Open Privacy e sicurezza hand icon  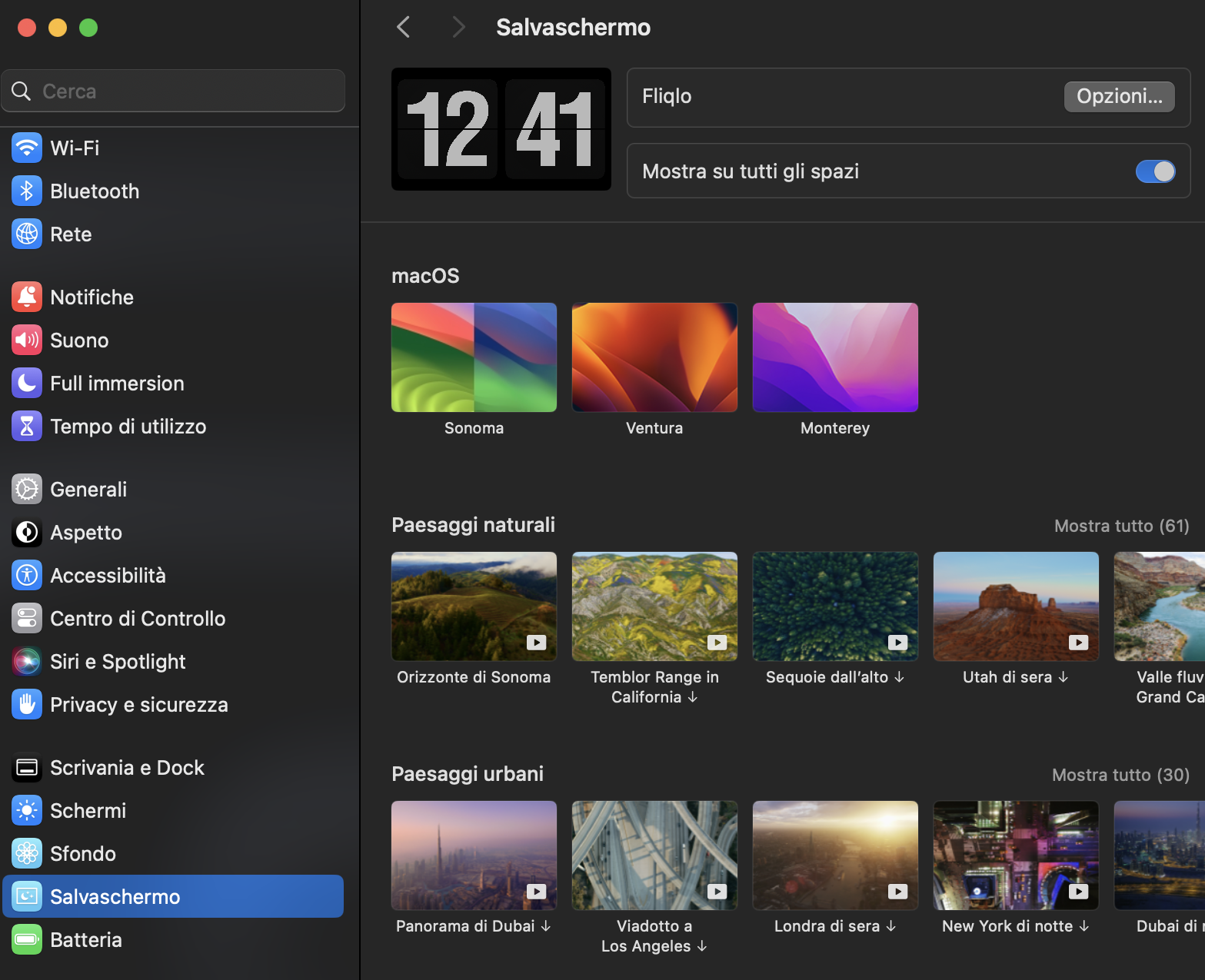coord(27,704)
